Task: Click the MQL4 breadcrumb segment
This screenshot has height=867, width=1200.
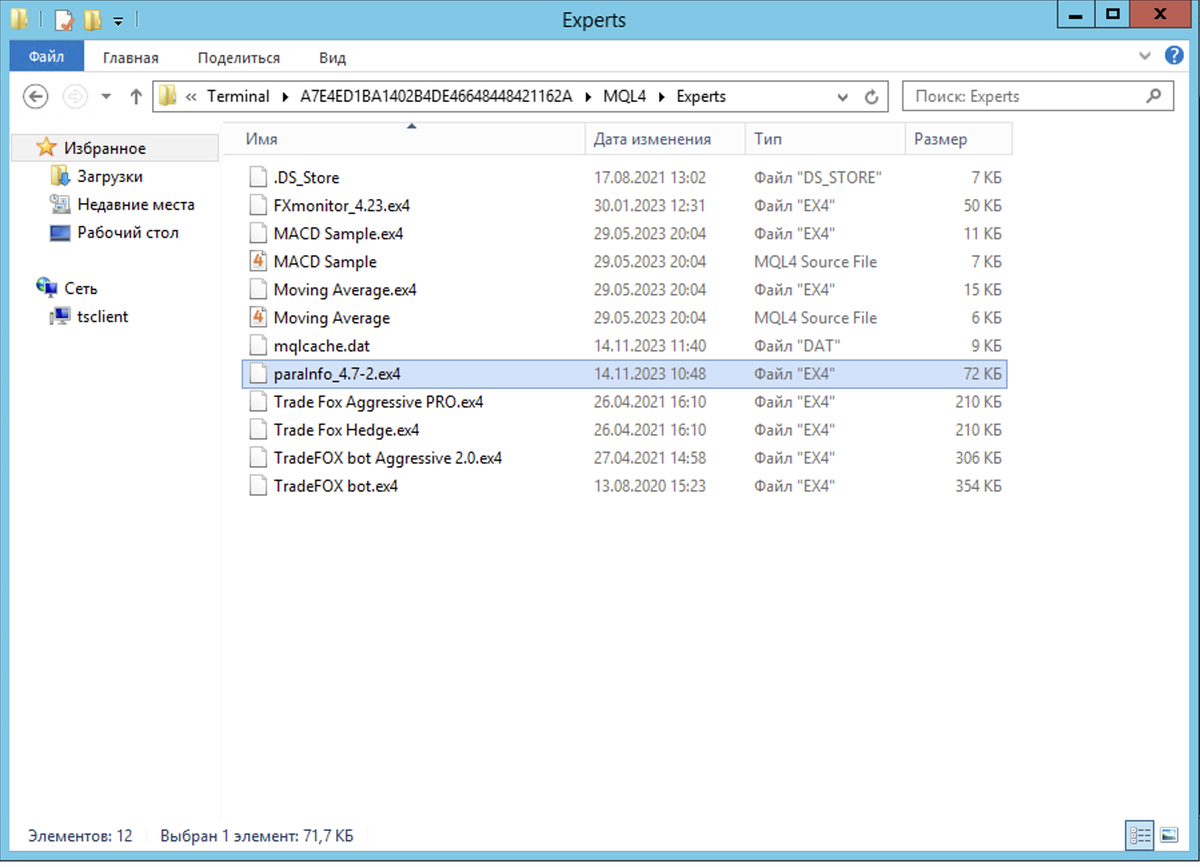Action: point(625,97)
